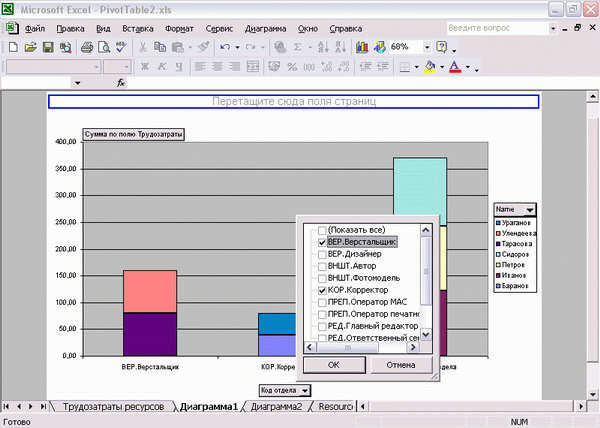600x428 pixels.
Task: Check the ПРЕП.Оператор МАС checkbox
Action: [322, 303]
